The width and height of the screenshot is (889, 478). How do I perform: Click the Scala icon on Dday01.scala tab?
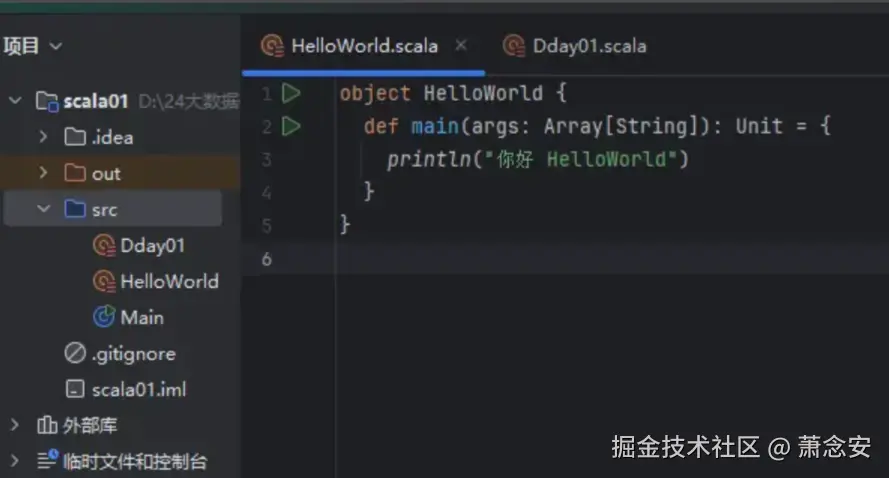(x=514, y=45)
